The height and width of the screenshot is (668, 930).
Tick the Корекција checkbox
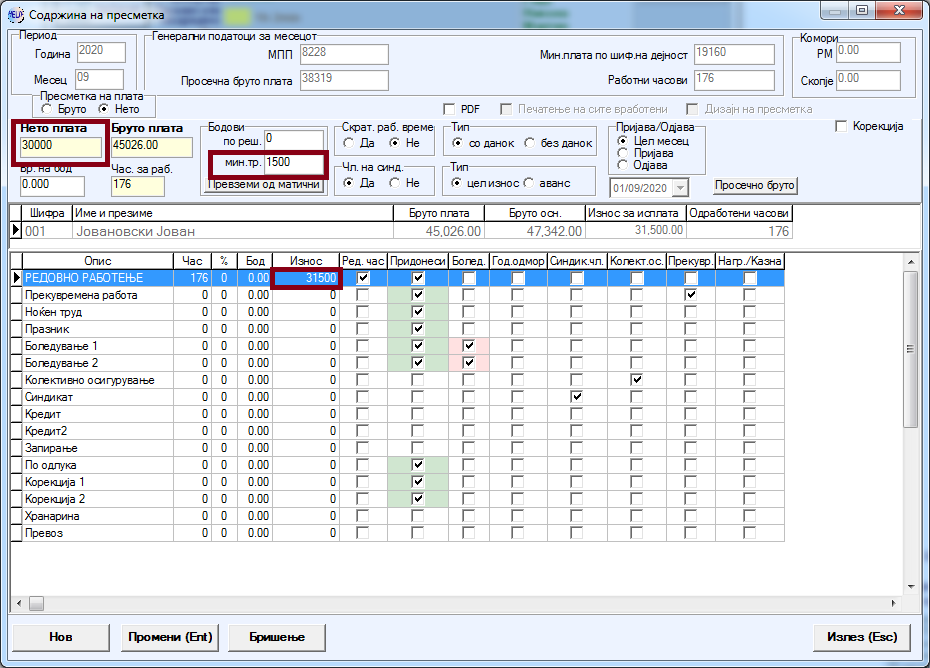(x=840, y=126)
